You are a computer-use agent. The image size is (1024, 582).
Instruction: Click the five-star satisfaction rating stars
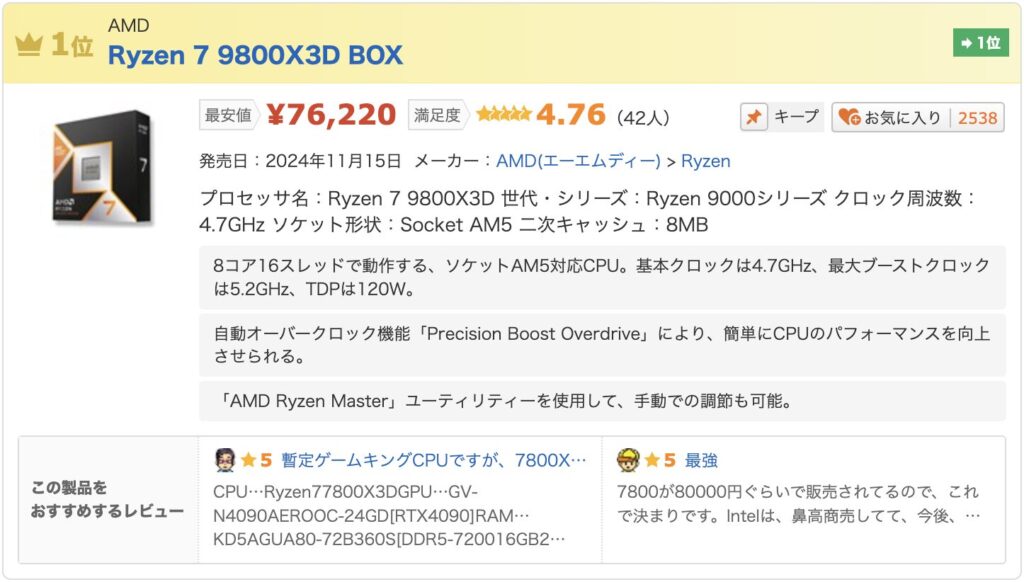click(503, 115)
